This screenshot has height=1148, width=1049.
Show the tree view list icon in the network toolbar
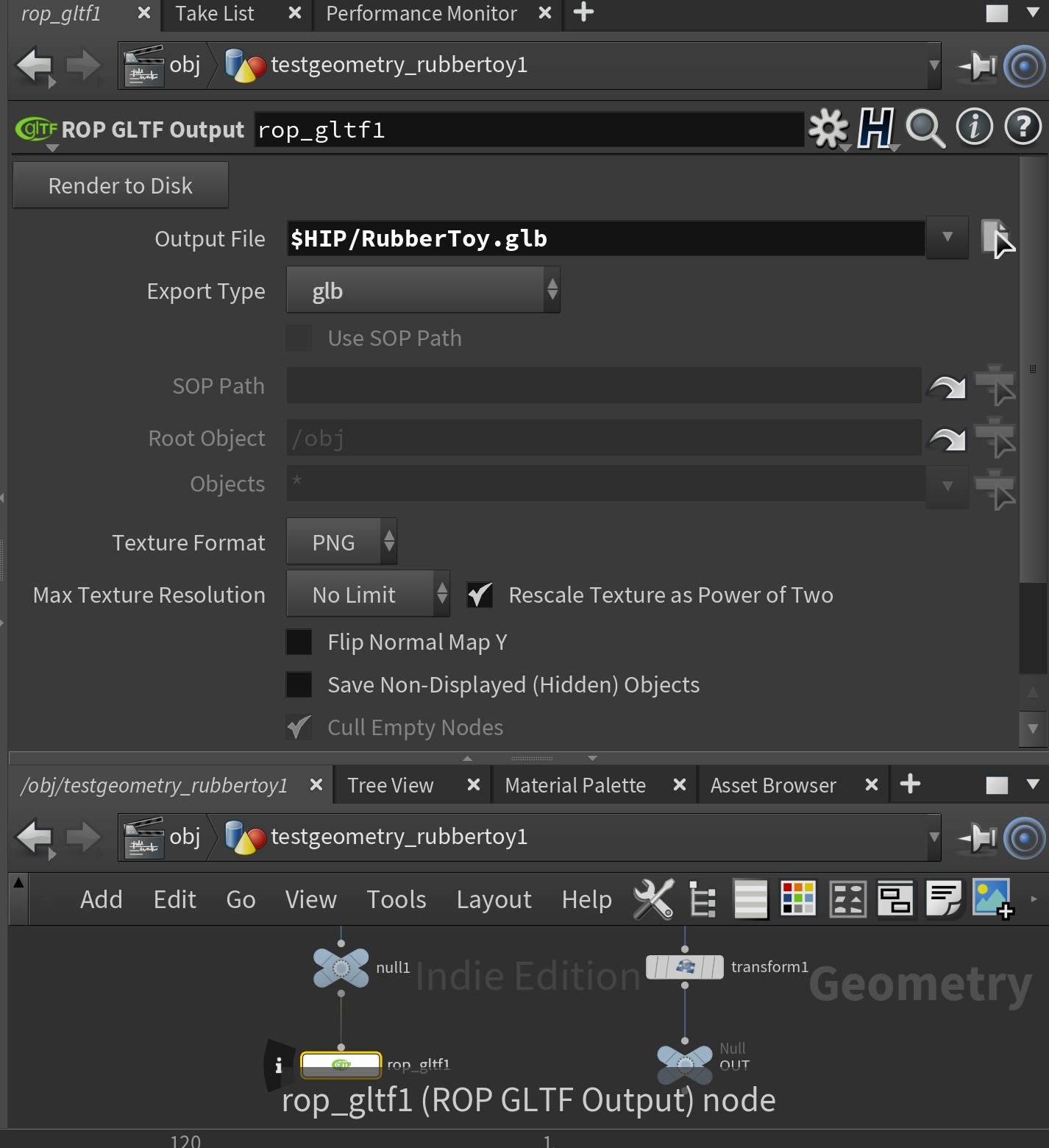click(x=703, y=899)
